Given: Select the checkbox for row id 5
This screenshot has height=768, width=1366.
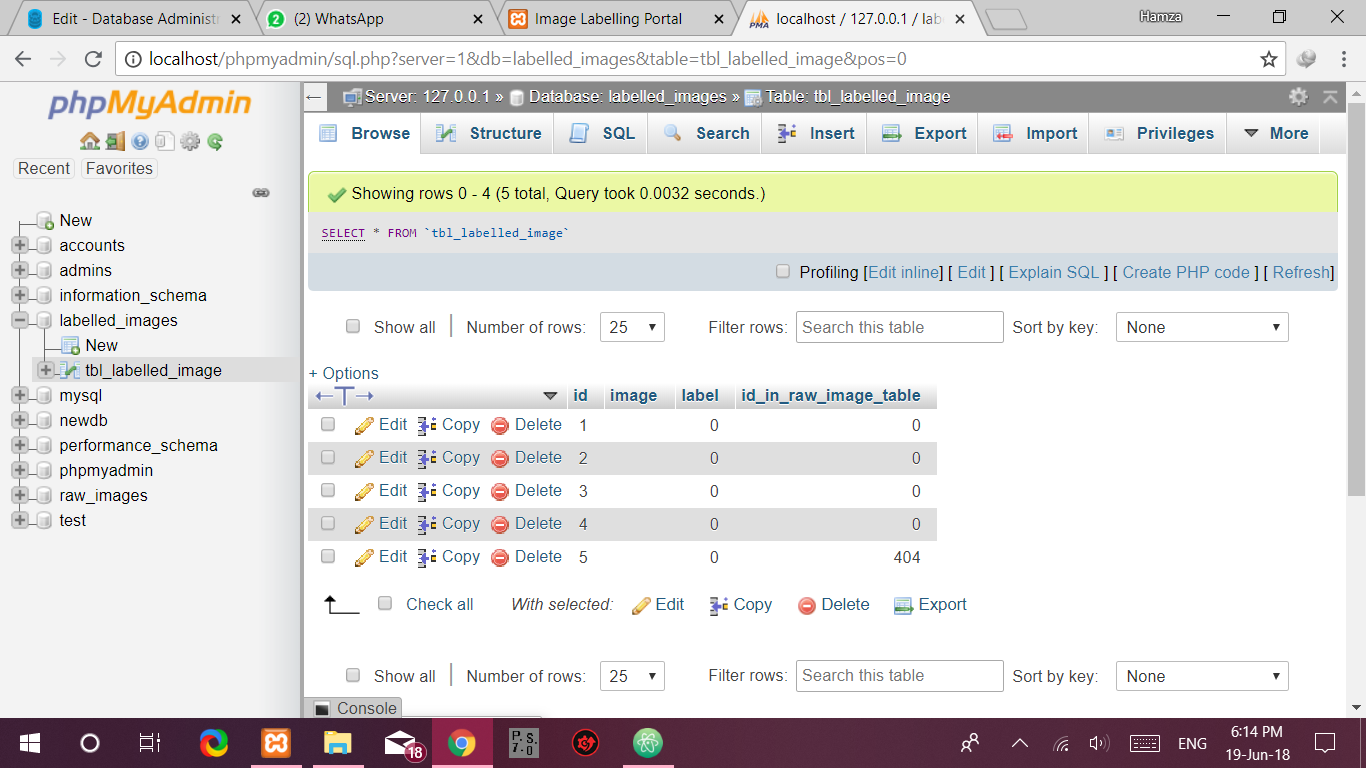Looking at the screenshot, I should point(328,556).
